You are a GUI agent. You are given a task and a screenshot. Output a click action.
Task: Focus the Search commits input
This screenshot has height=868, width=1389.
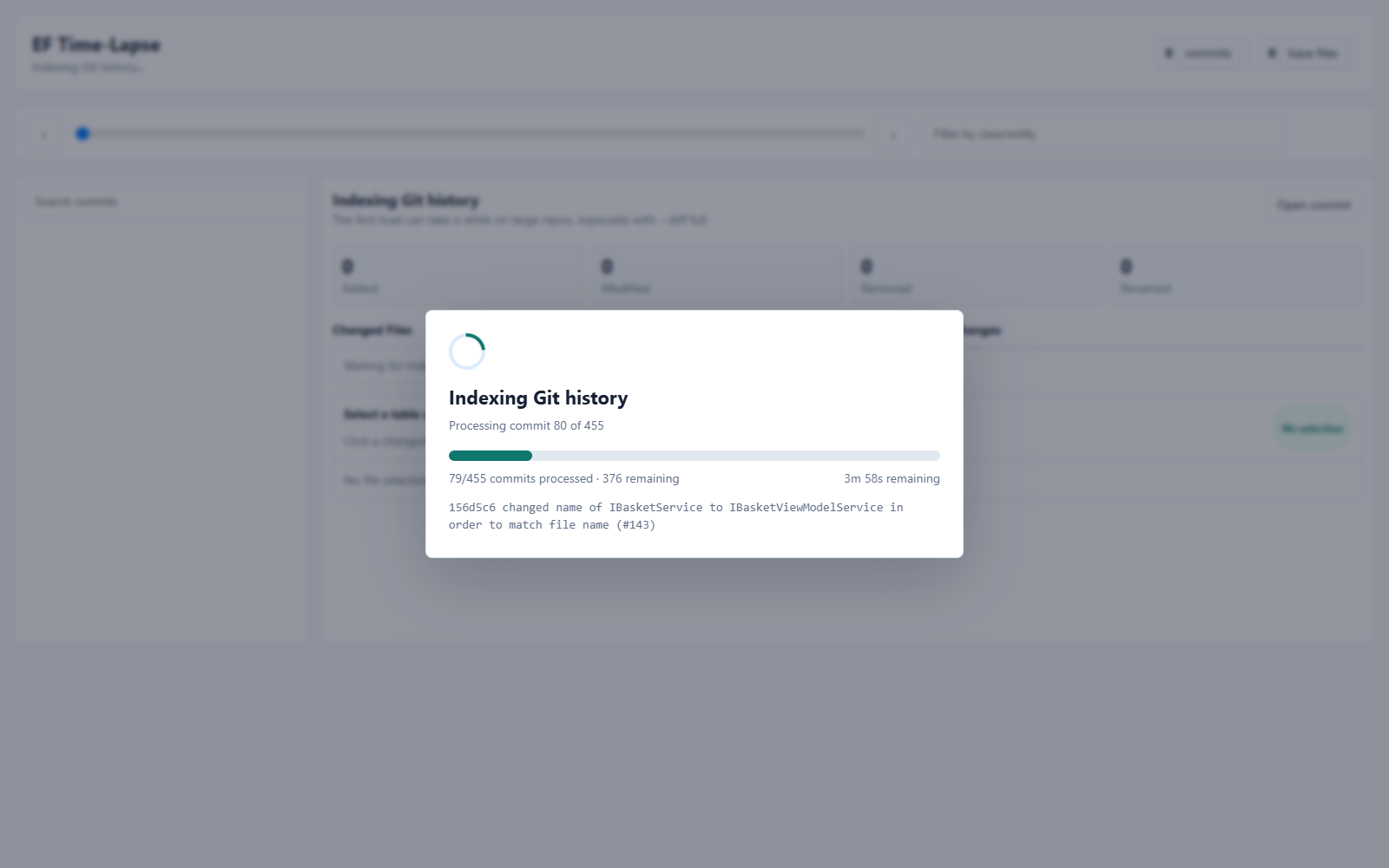pos(163,201)
